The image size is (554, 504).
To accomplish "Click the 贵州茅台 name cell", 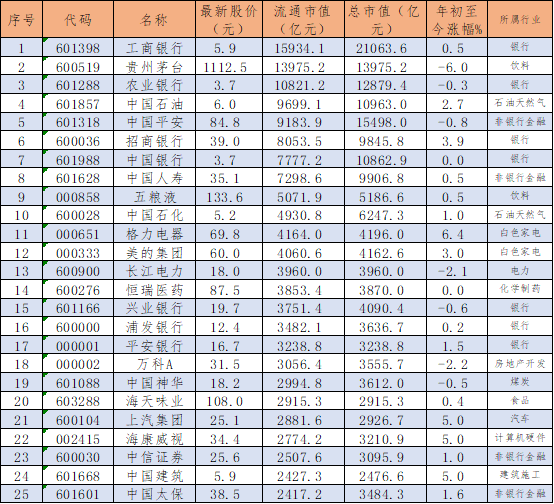I will tap(154, 66).
